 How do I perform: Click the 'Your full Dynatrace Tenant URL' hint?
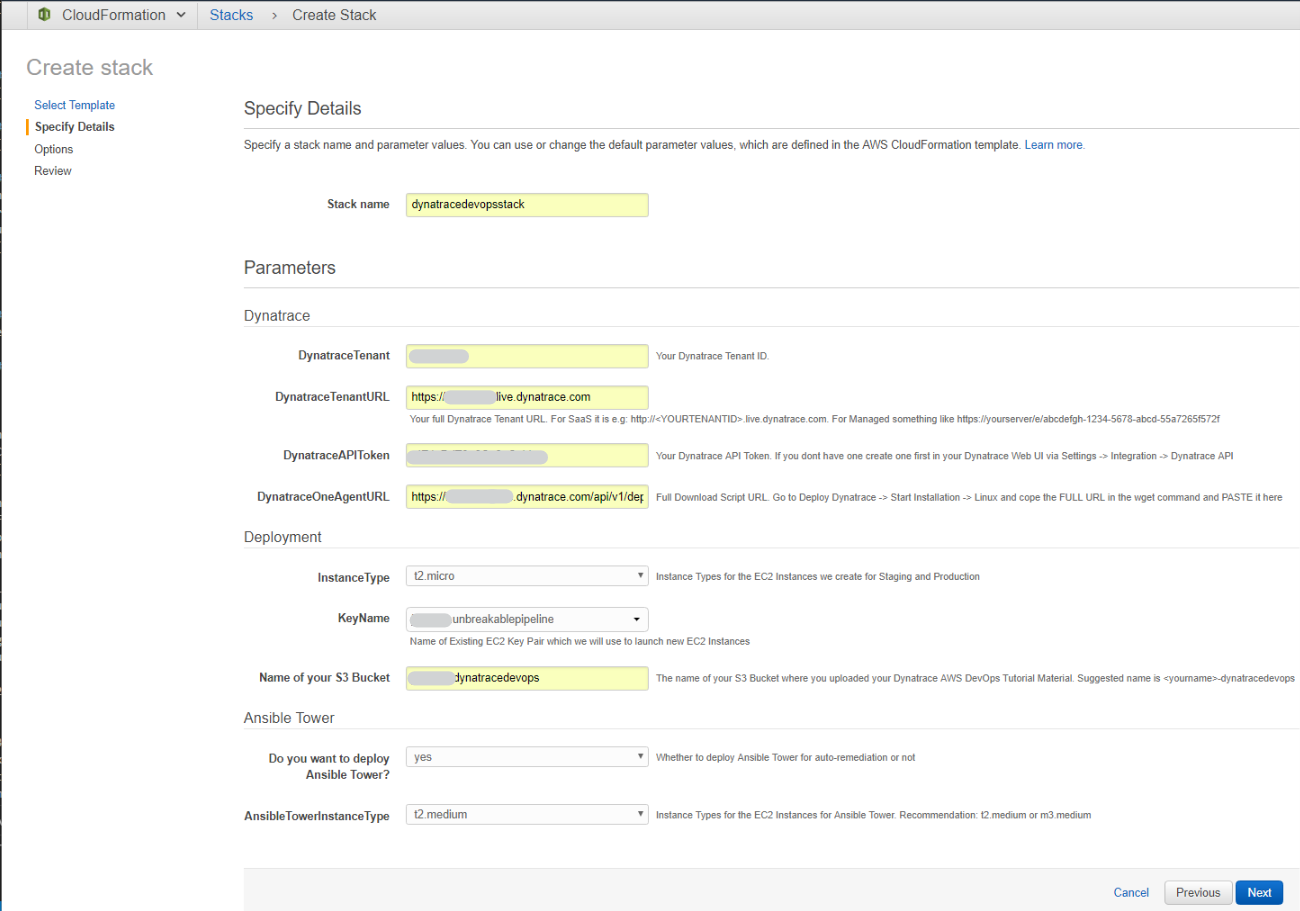point(815,419)
